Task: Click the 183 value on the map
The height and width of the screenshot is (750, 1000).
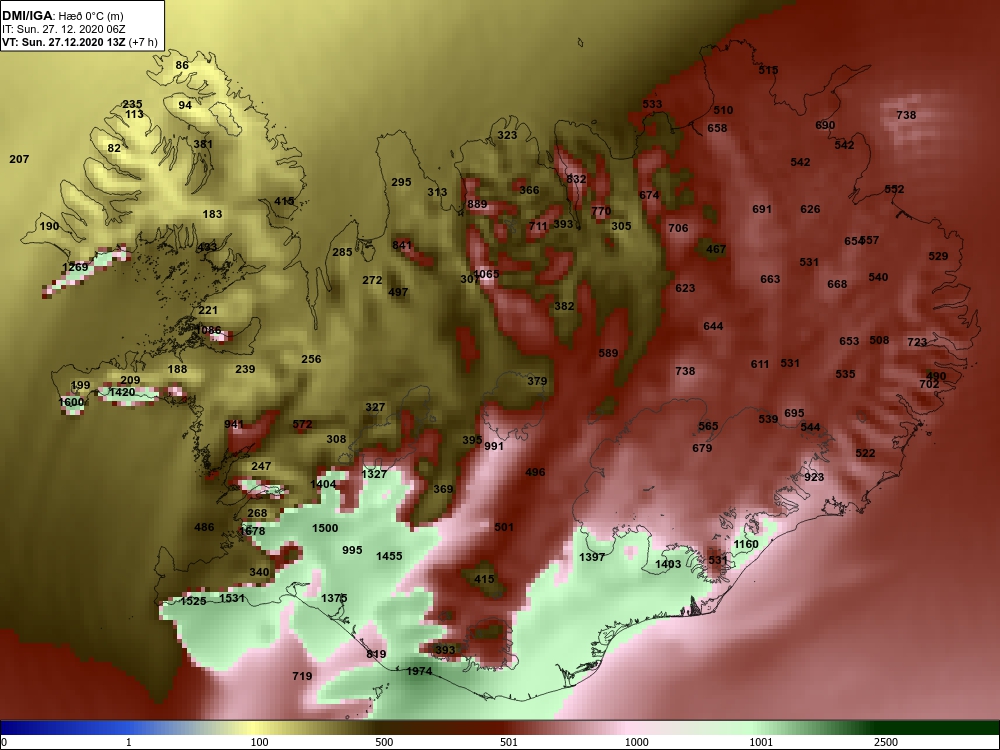Action: coord(212,214)
